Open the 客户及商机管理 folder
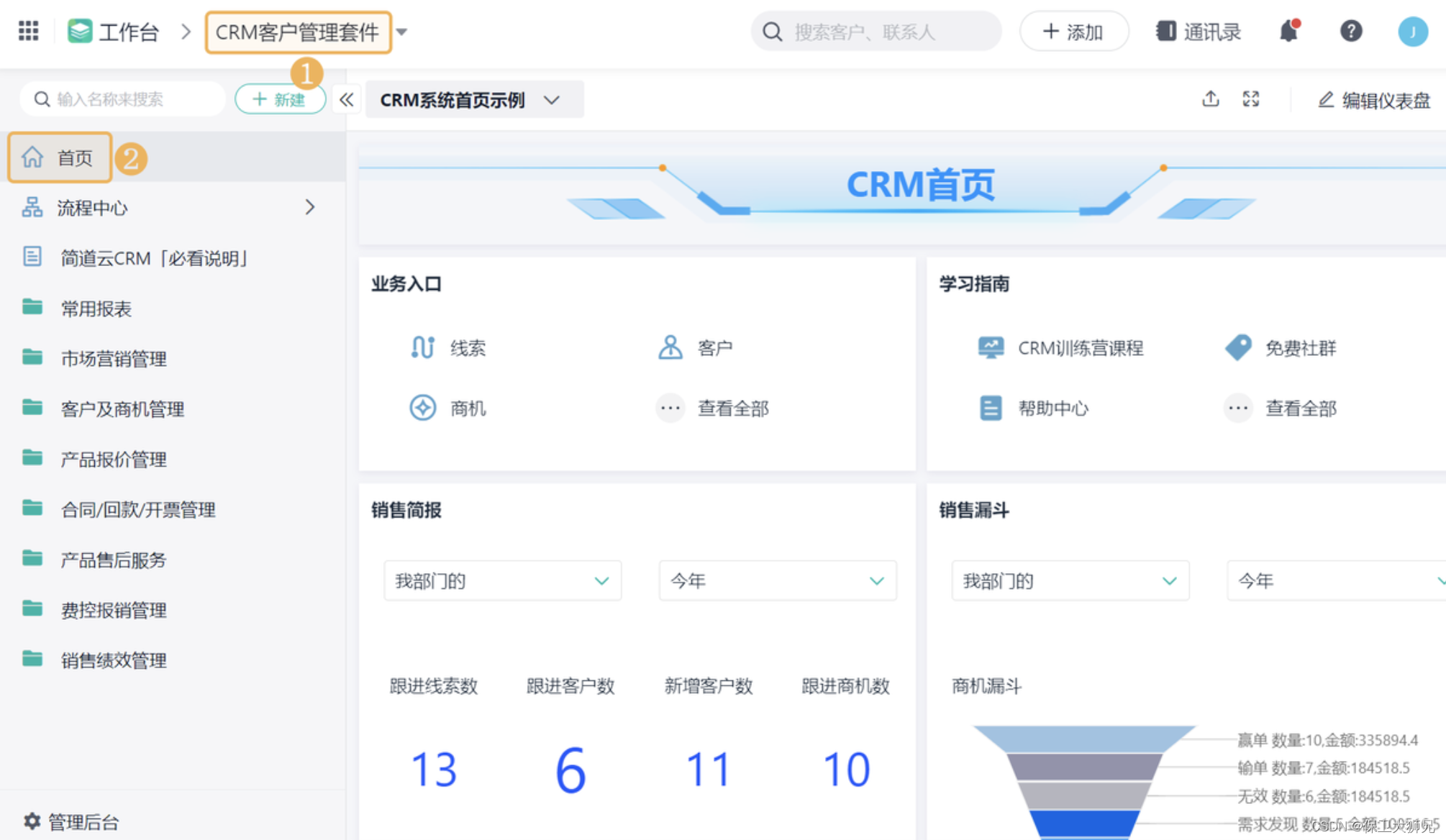Screen dimensions: 1446x840 pyautogui.click(x=122, y=409)
